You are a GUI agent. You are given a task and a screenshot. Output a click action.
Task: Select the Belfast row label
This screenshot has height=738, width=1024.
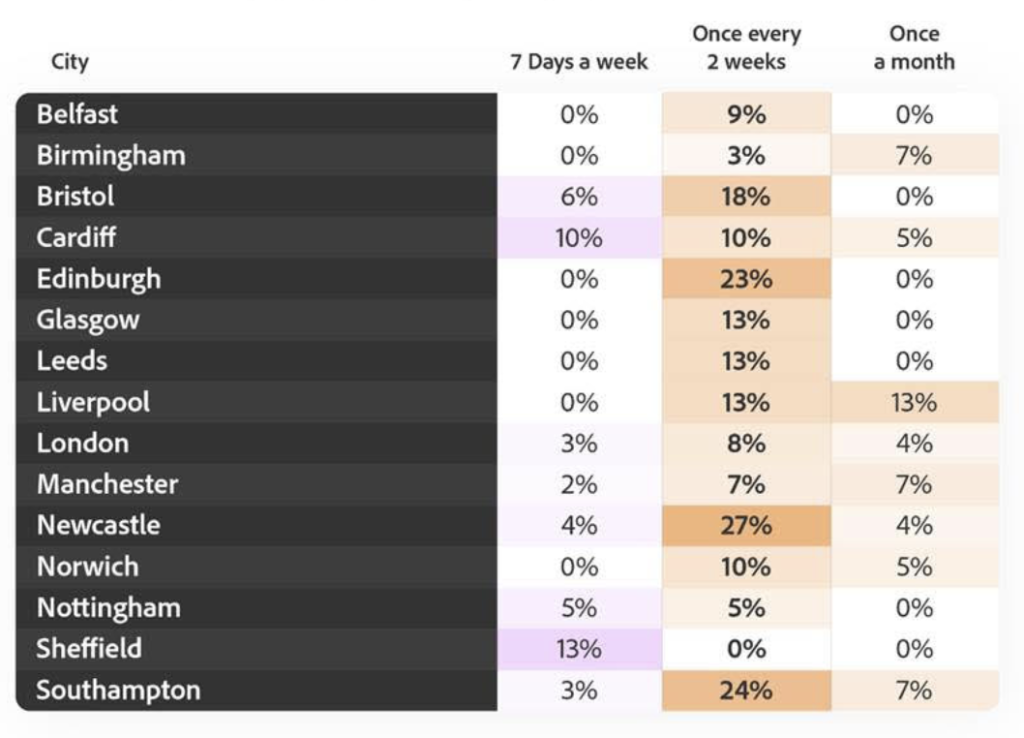[77, 114]
